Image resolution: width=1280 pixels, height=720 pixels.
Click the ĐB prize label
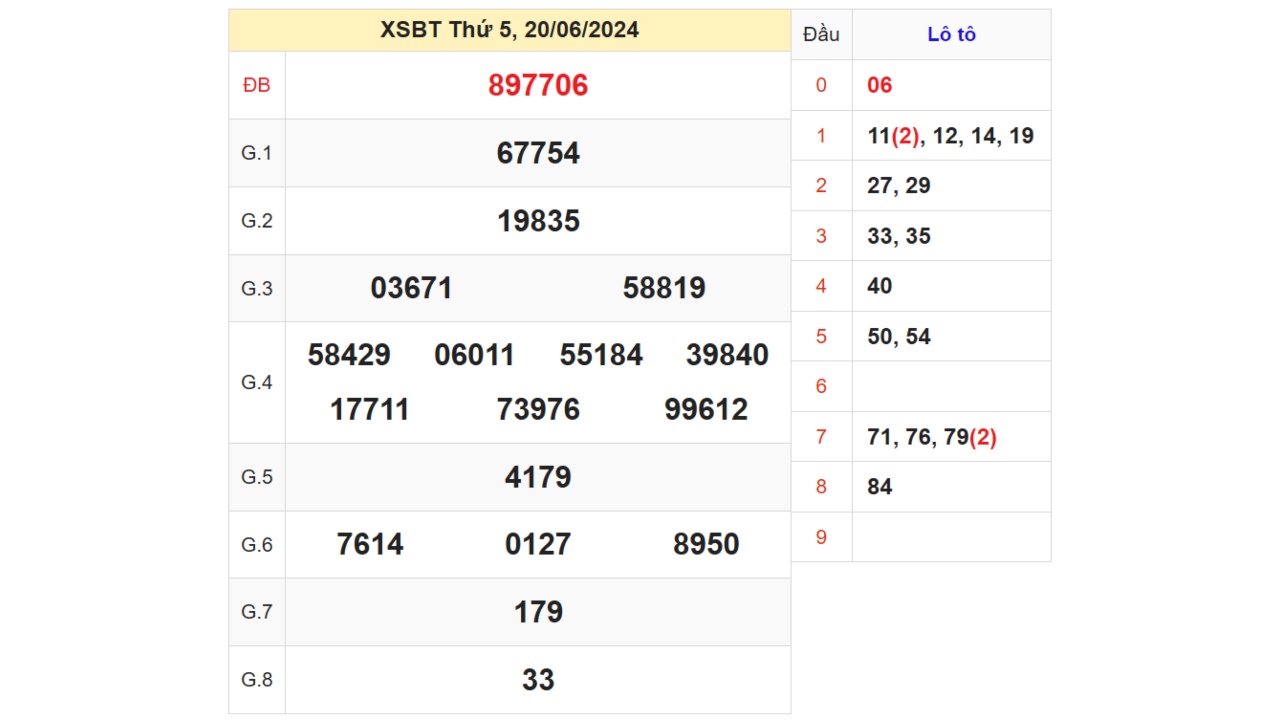click(x=257, y=86)
